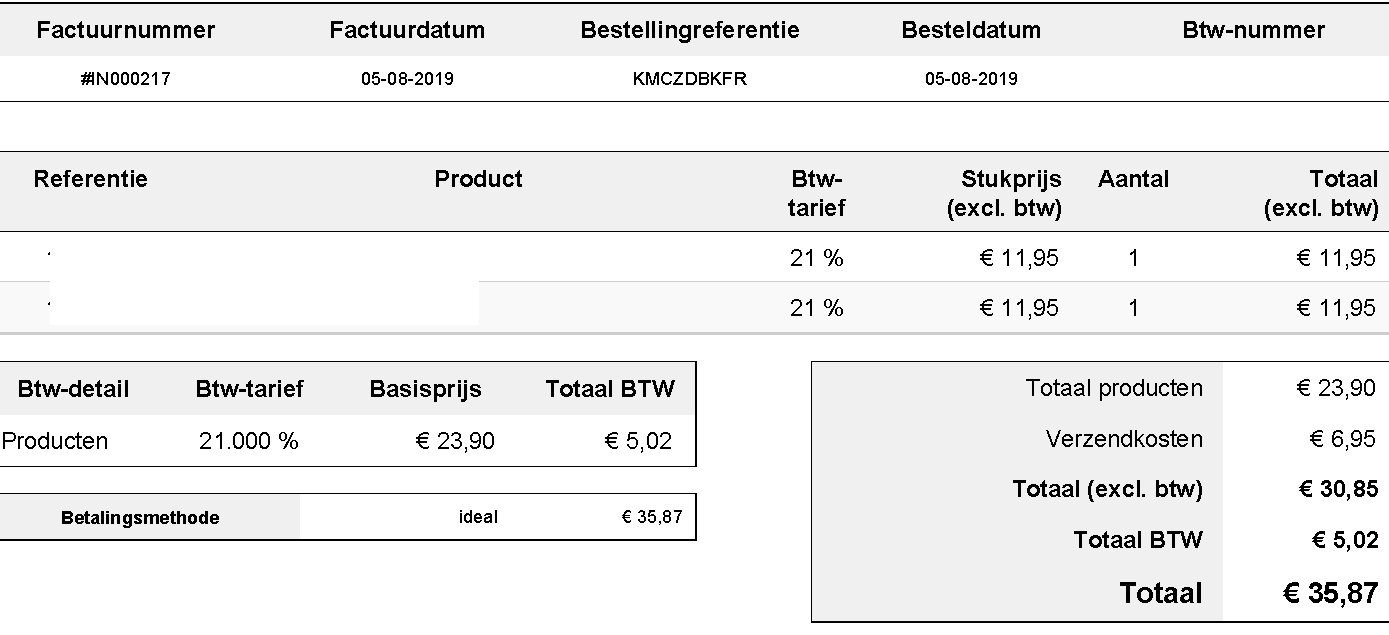Click the Btw-nummer header
Image resolution: width=1389 pixels, height=635 pixels.
coord(1254,30)
